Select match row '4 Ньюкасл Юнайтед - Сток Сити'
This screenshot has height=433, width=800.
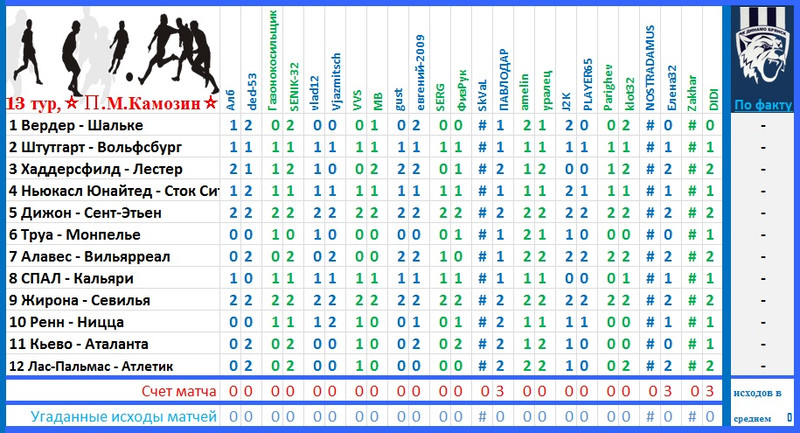(113, 191)
